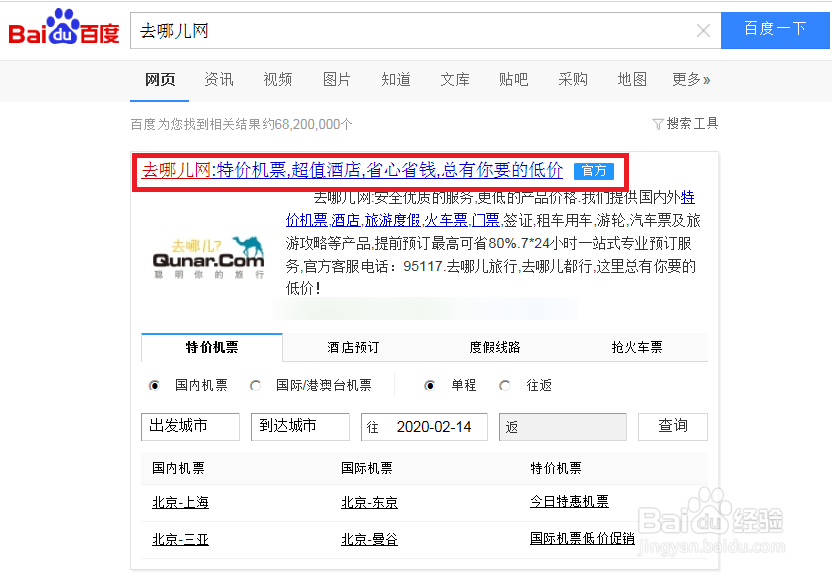The width and height of the screenshot is (832, 576).
Task: Click the 国内机票 column heading
Action: click(178, 468)
